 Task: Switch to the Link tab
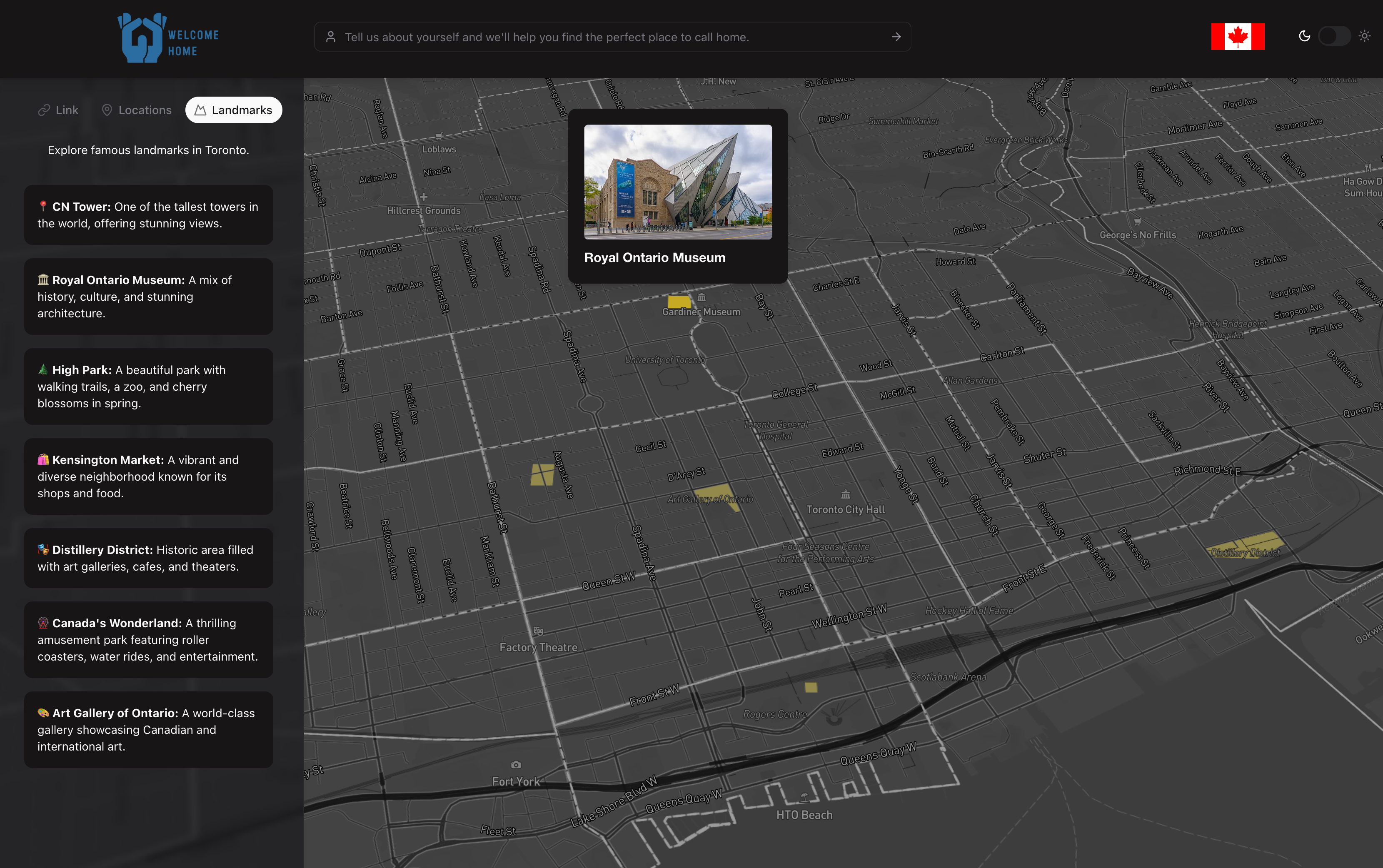click(58, 110)
